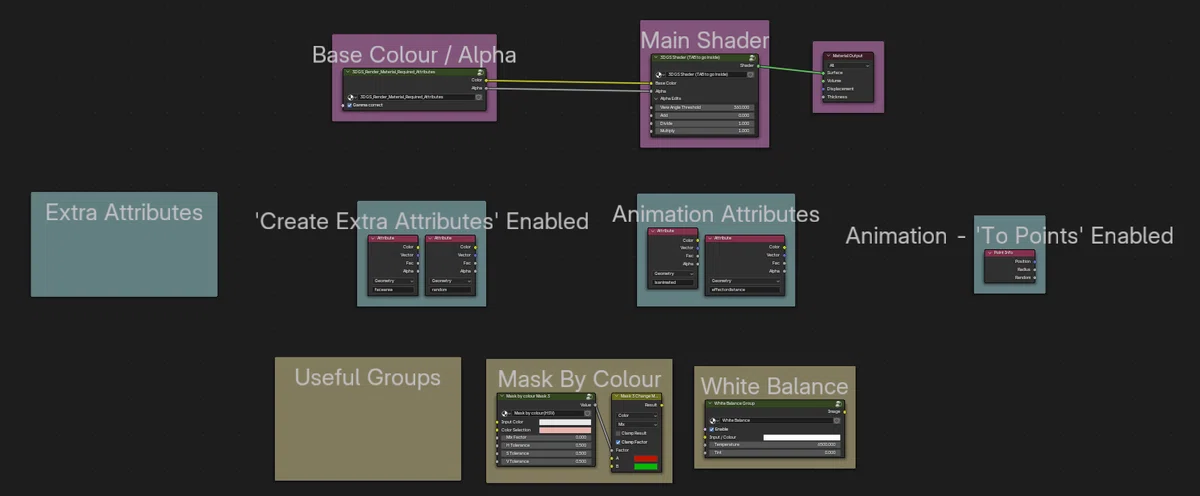
Task: Select the Base Colour / Alpha frame title
Action: tap(414, 54)
